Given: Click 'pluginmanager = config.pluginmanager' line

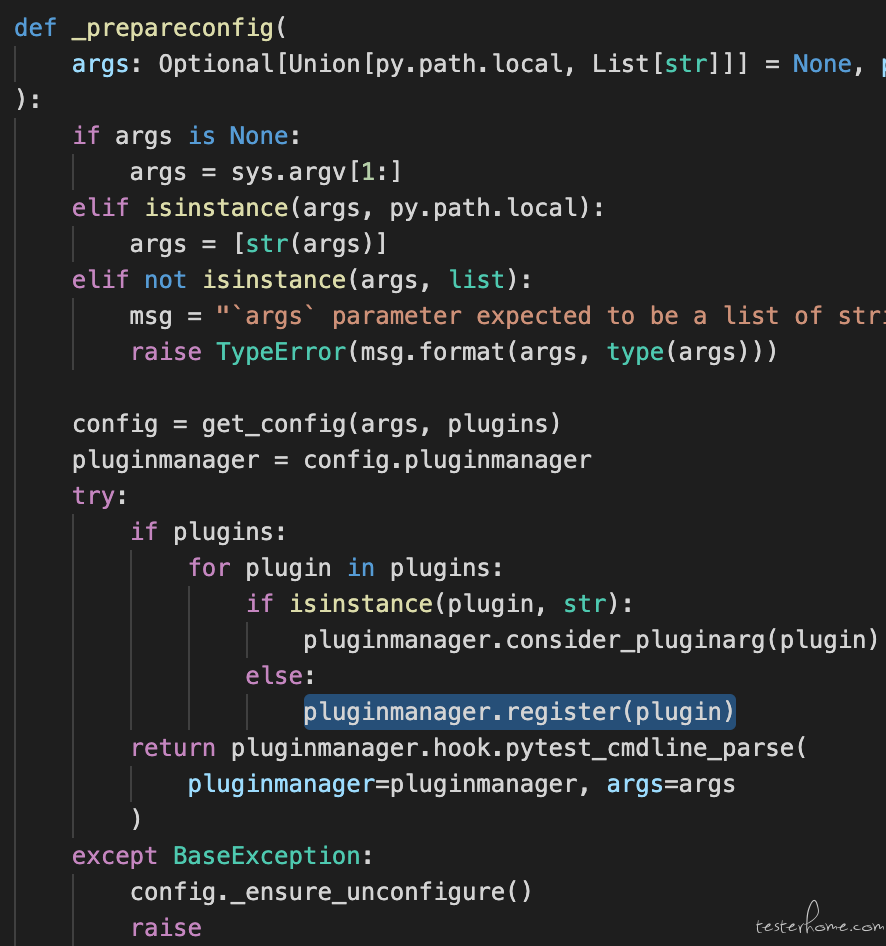Looking at the screenshot, I should coord(332,460).
